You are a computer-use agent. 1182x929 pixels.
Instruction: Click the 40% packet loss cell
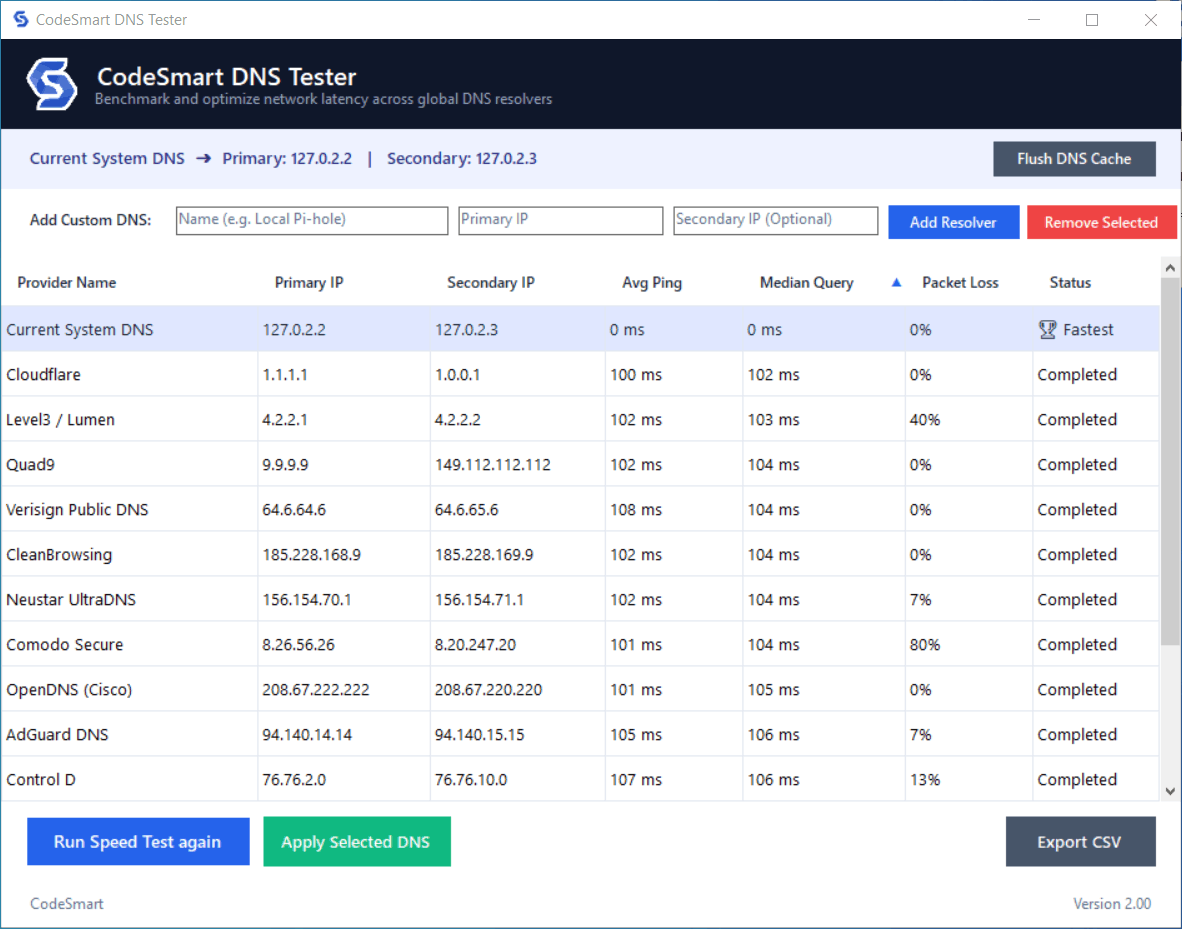[x=925, y=420]
